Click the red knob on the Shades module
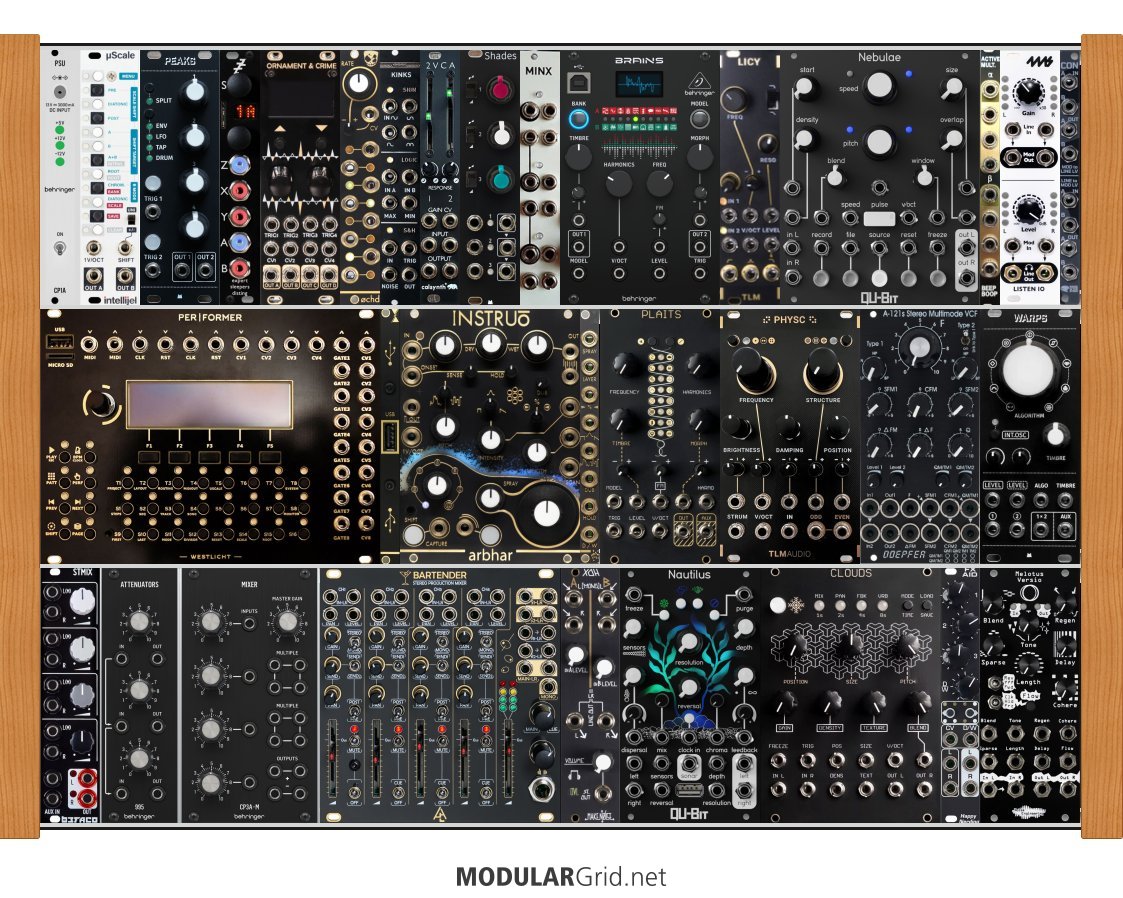Image resolution: width=1123 pixels, height=898 pixels. (503, 89)
